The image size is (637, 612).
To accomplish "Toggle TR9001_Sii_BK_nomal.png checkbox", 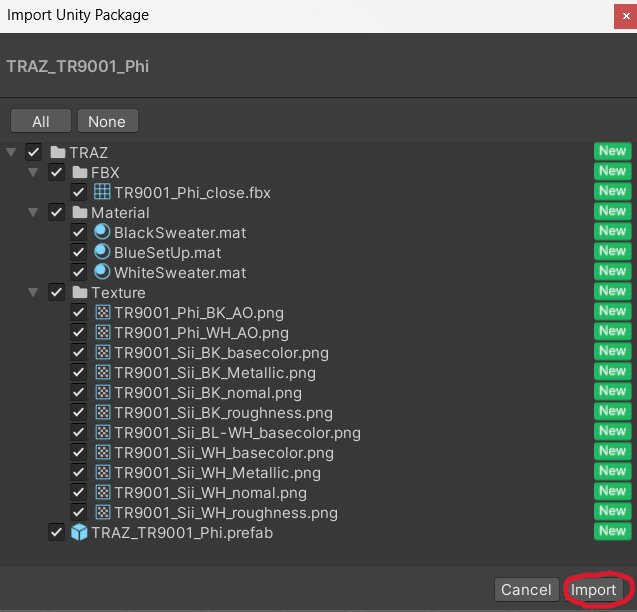I will tap(78, 392).
